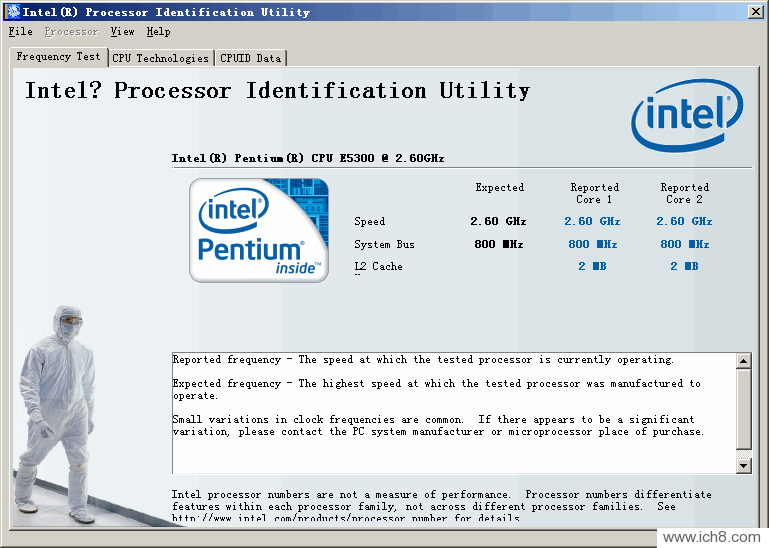
Task: Click the Core 2 L2 Cache 2 MB value
Action: tap(684, 266)
